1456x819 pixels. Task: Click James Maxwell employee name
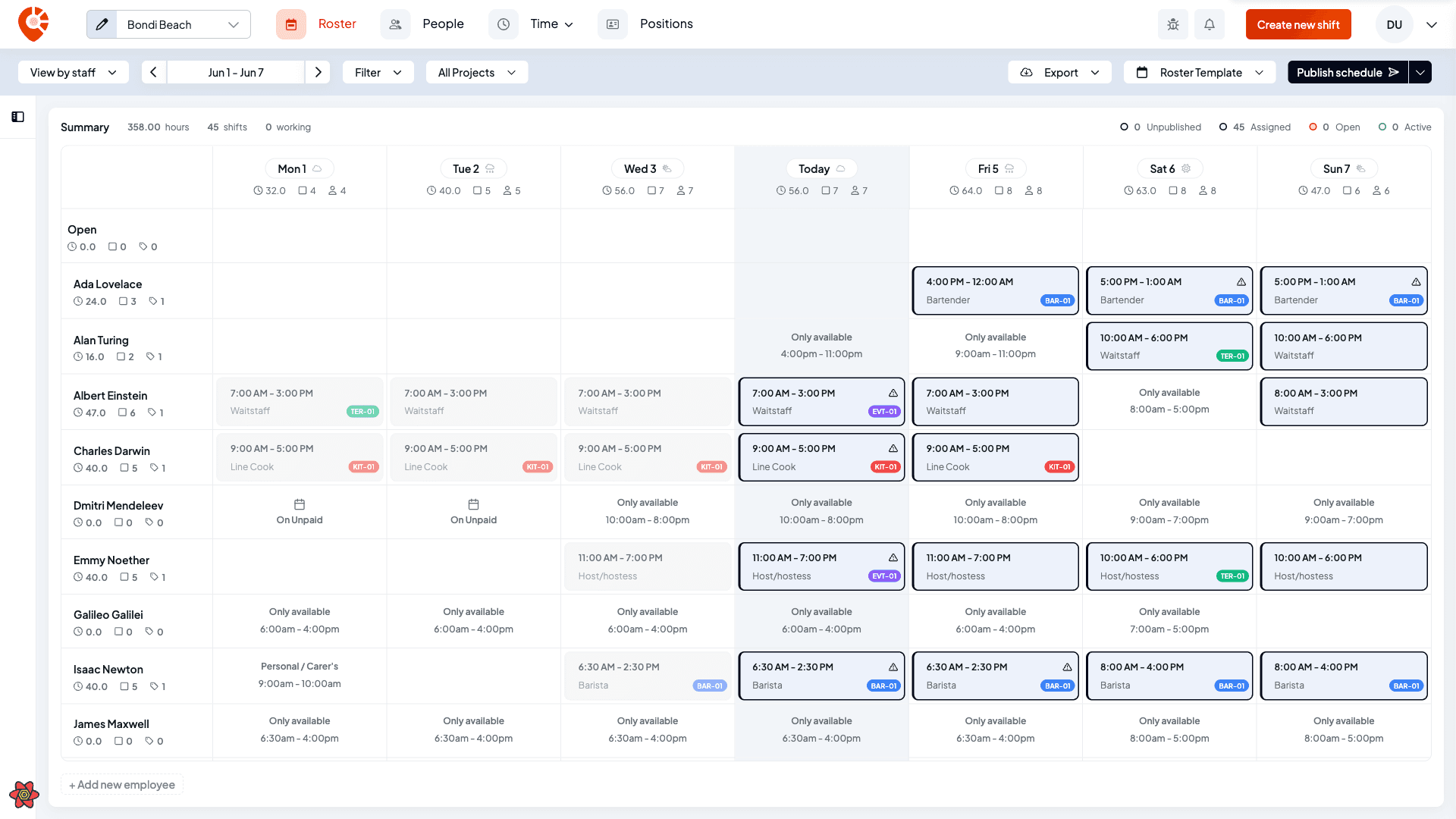tap(111, 723)
